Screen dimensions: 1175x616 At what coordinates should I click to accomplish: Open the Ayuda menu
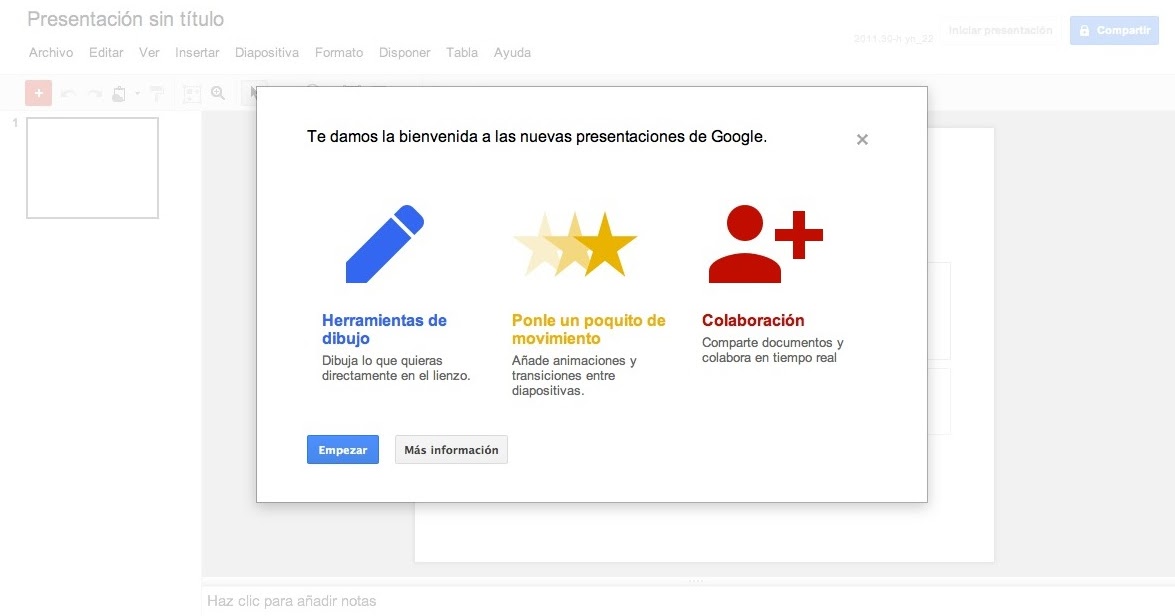pyautogui.click(x=513, y=52)
